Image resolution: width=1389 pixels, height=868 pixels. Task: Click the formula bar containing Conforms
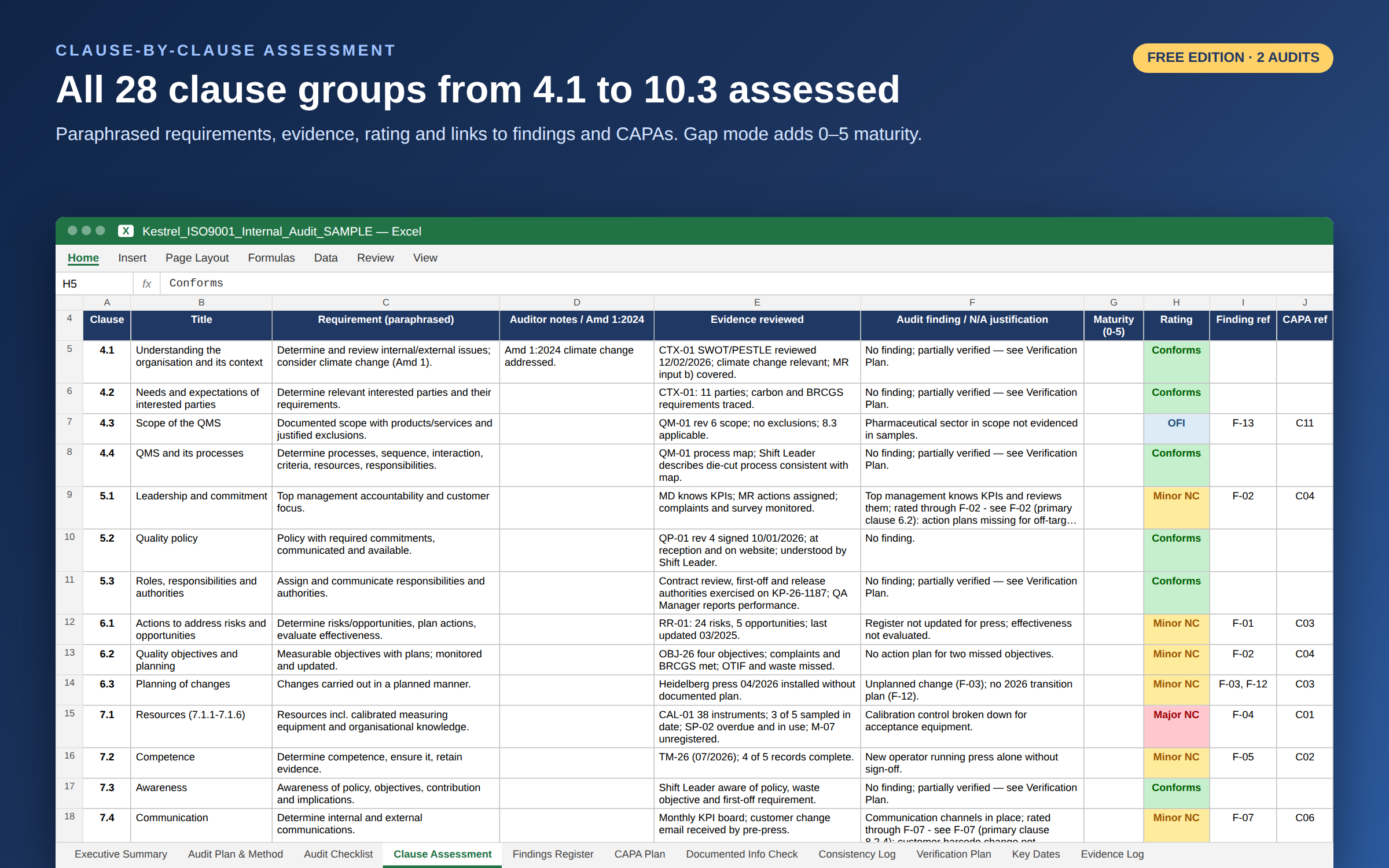point(745,284)
